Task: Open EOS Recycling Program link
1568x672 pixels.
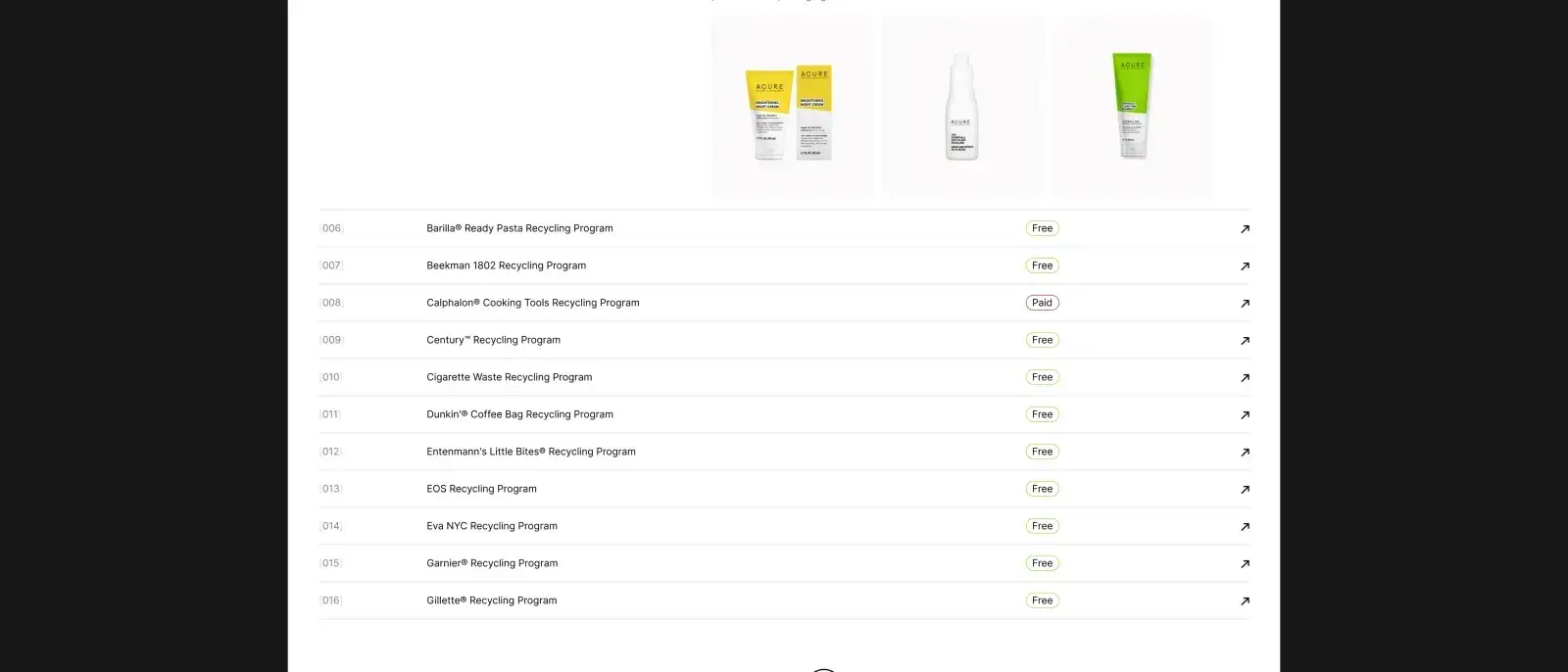Action: (481, 489)
